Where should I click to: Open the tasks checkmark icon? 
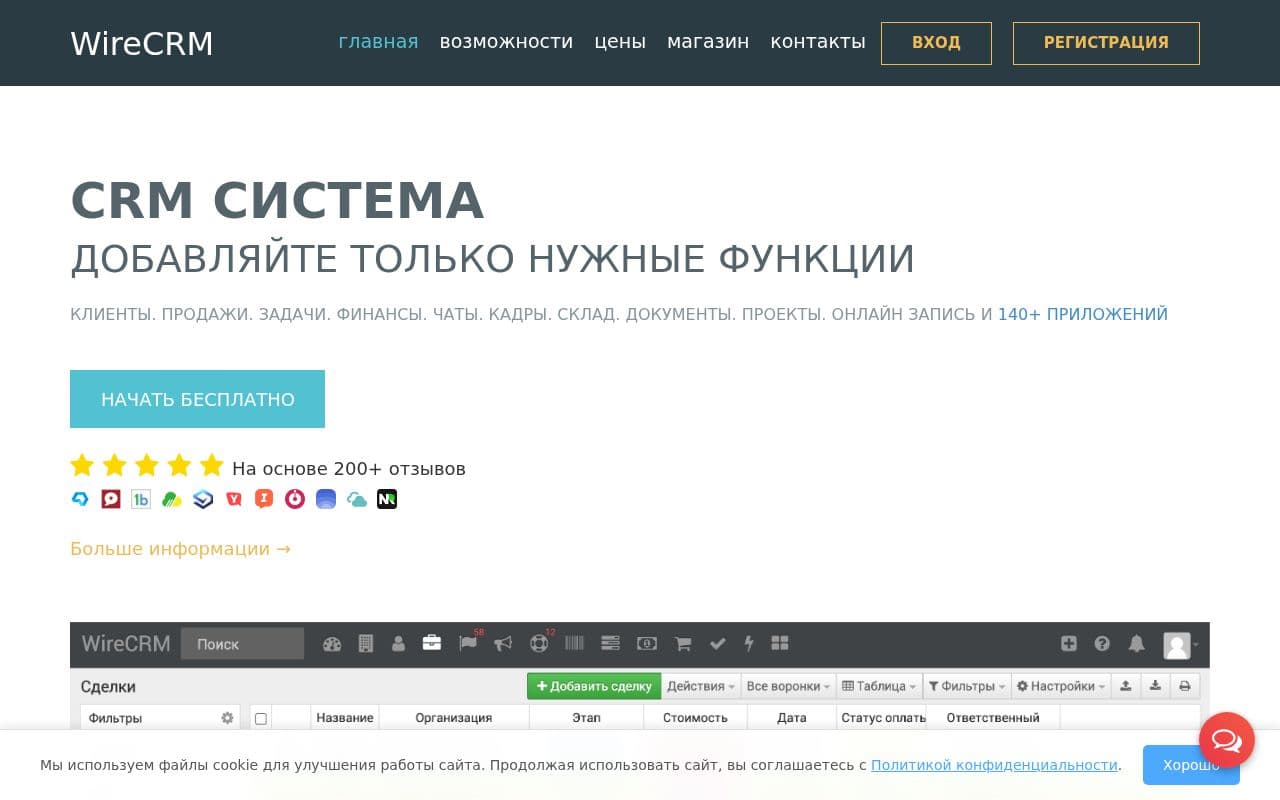click(716, 644)
